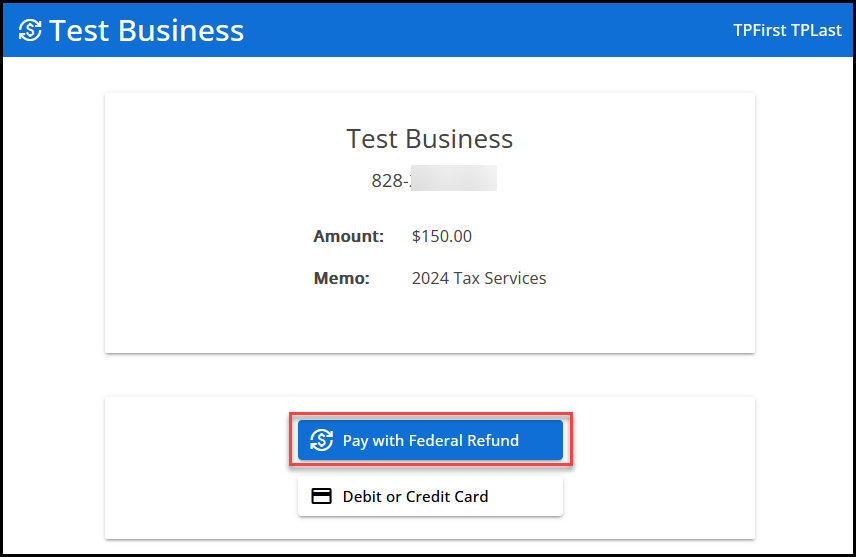The image size is (856, 557).
Task: Choose the Debit or Credit Card option
Action: tap(430, 496)
